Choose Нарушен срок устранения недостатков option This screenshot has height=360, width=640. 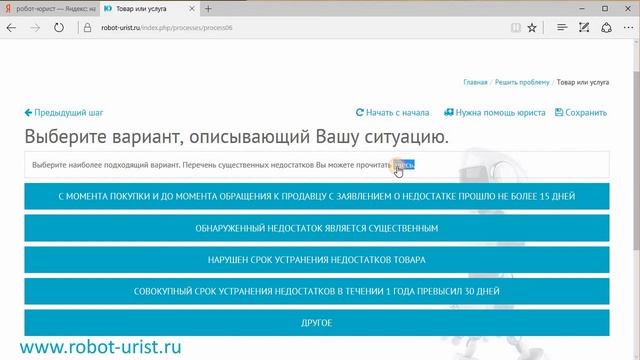click(317, 260)
